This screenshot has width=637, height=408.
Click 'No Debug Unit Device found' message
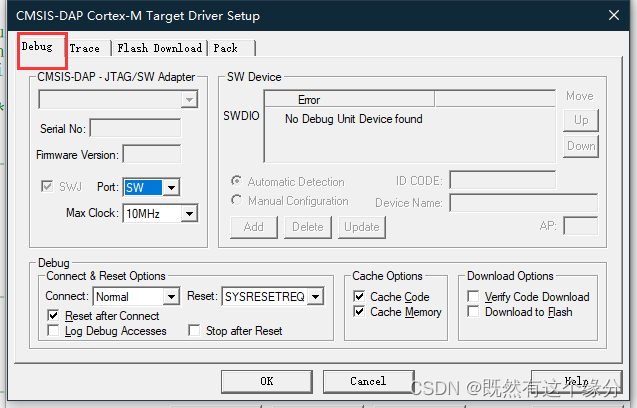(353, 119)
